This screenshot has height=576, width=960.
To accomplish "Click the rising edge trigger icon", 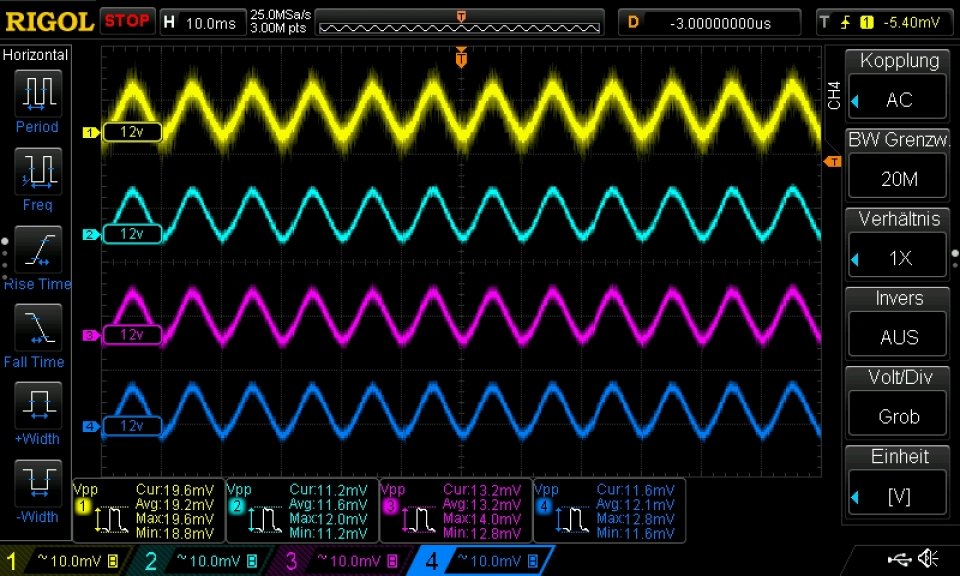I will click(846, 23).
